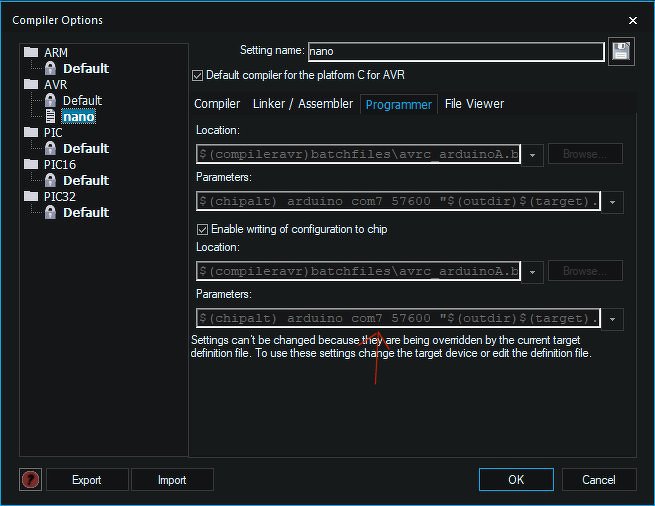Click the Setting name input field
This screenshot has height=506, width=655.
(456, 51)
